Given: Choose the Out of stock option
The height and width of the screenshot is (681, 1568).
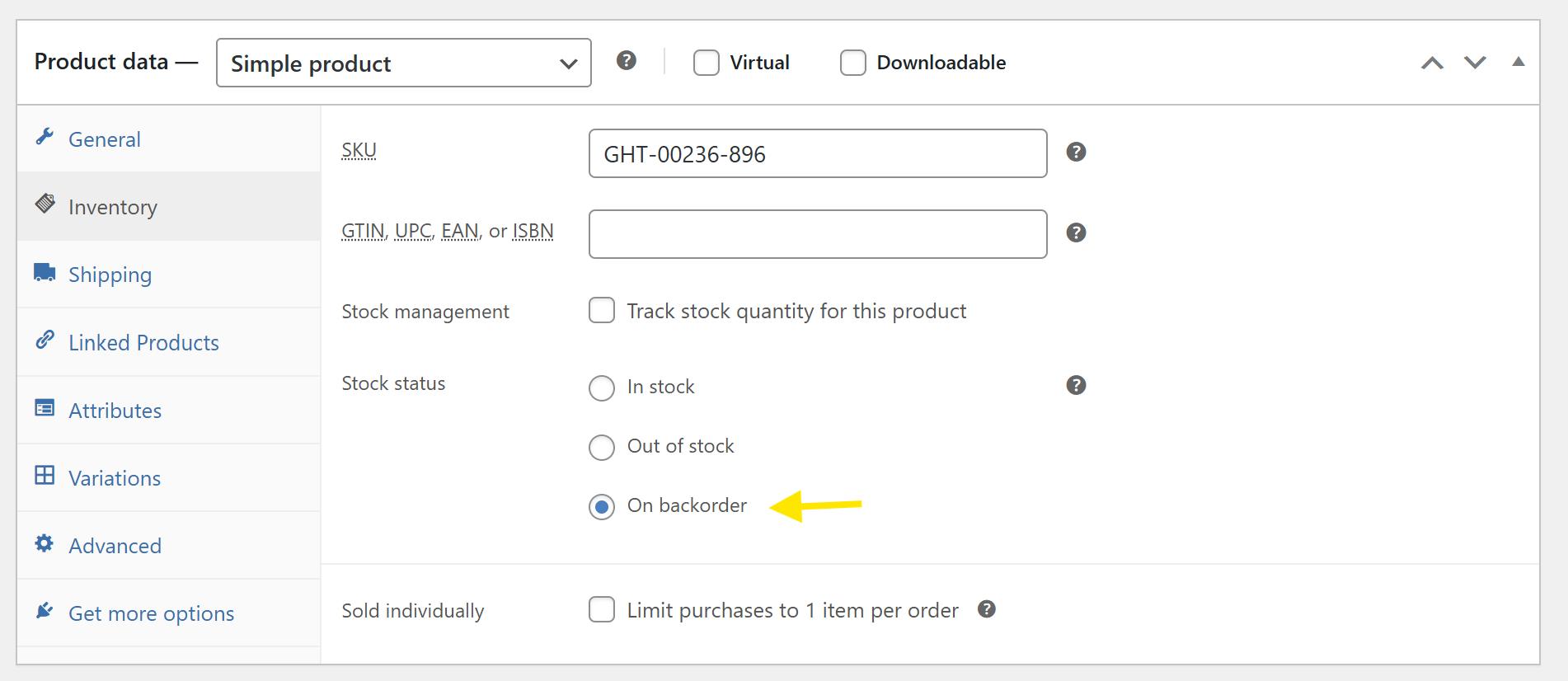Looking at the screenshot, I should point(602,447).
